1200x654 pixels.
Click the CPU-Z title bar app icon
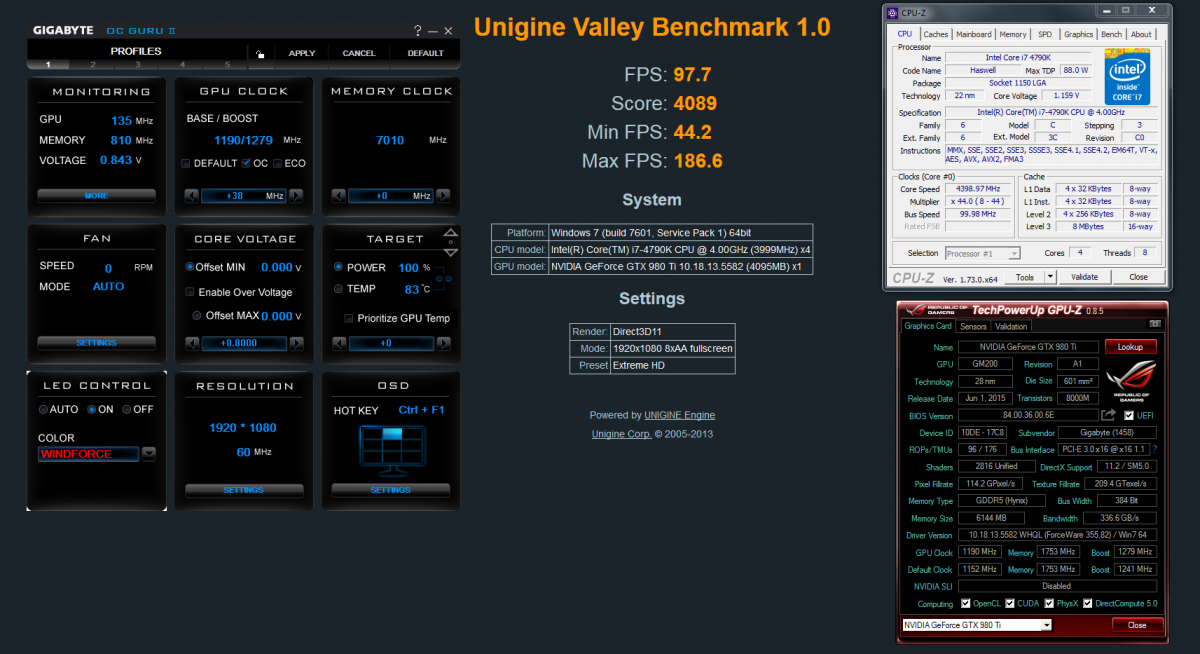pos(893,12)
